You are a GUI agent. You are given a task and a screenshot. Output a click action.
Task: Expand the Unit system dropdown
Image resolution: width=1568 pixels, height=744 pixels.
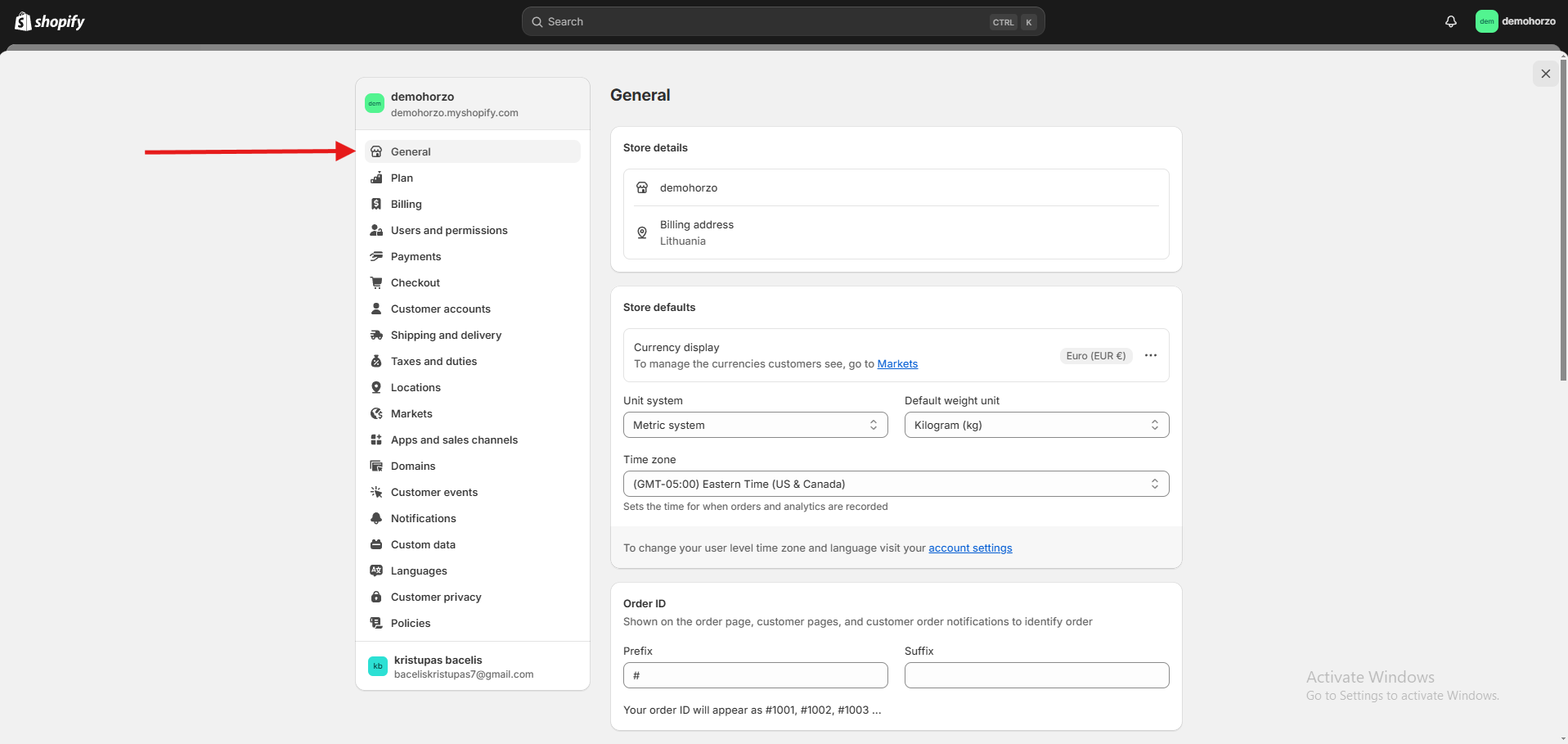click(x=755, y=425)
